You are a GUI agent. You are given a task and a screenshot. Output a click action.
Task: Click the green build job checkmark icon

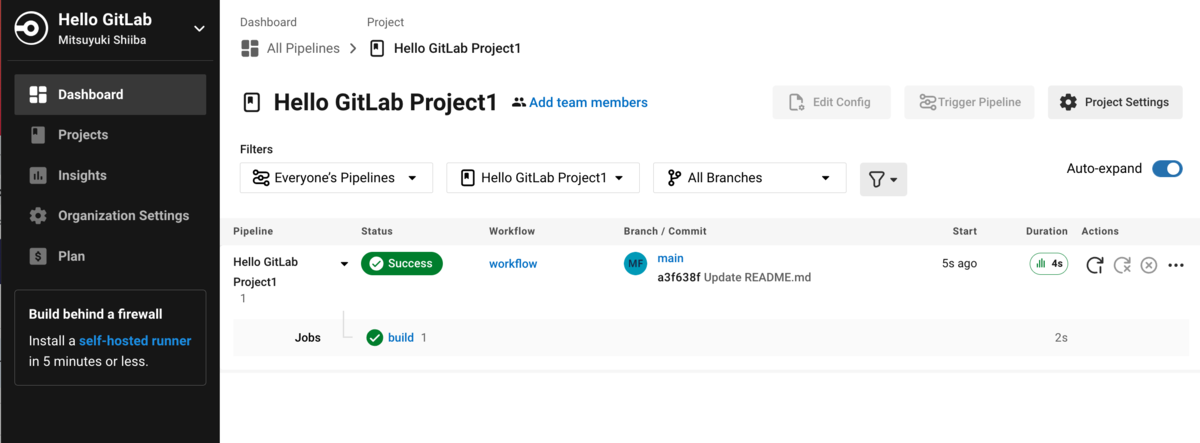coord(375,338)
